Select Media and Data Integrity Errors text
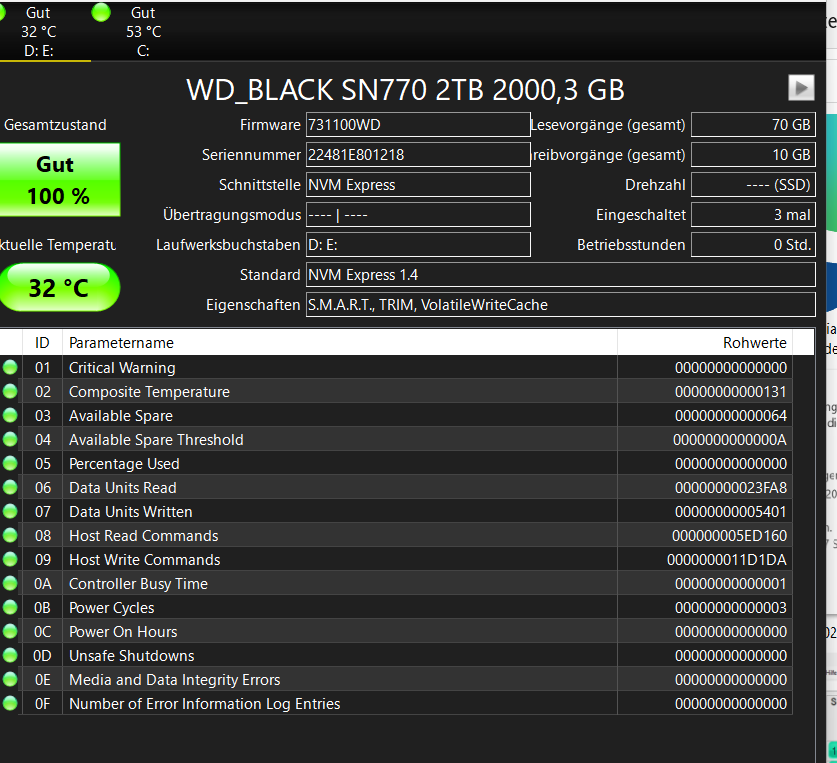This screenshot has height=763, width=837. click(175, 680)
